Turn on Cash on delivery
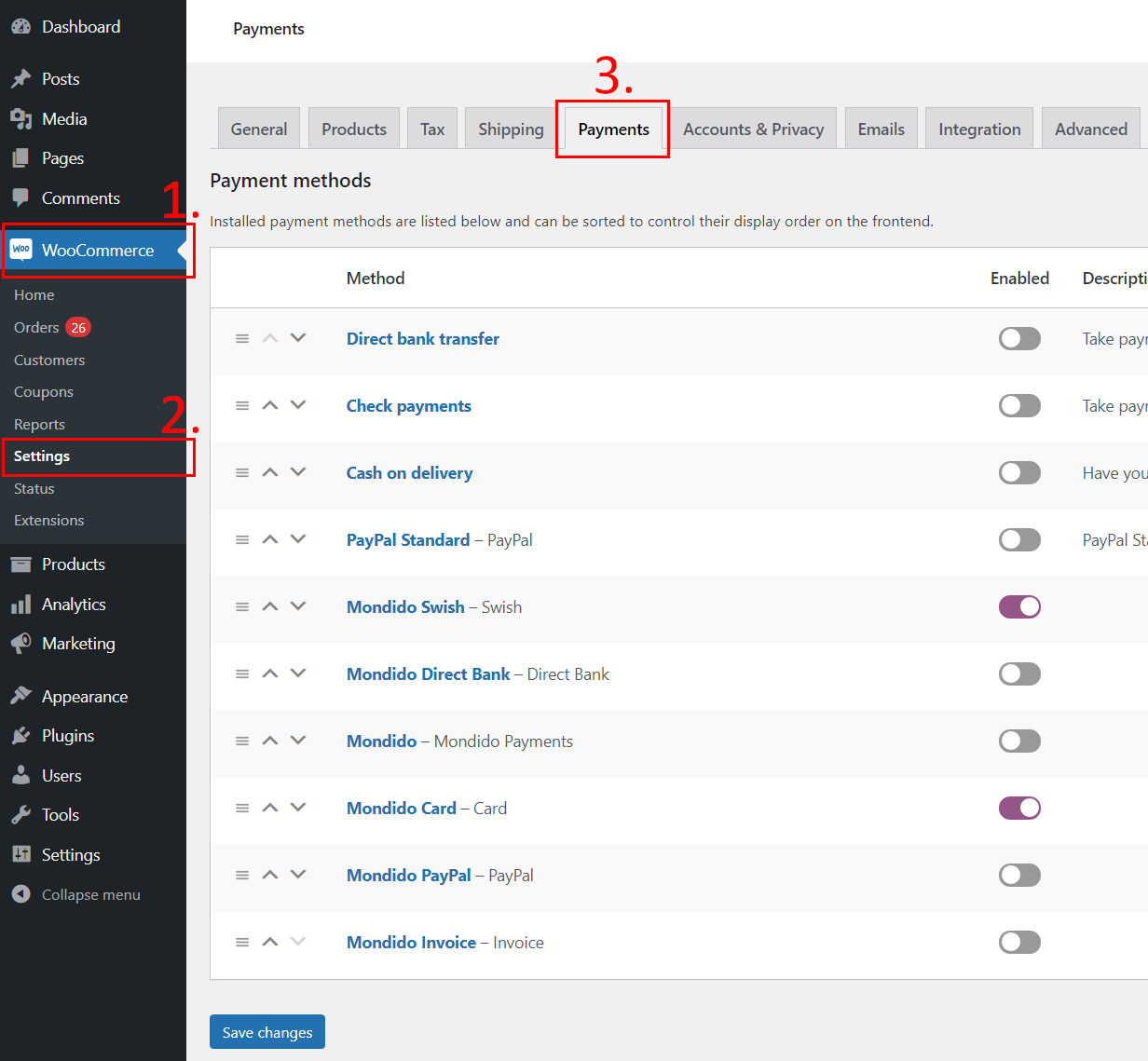Screen dimensions: 1148x1061 click(x=1019, y=472)
